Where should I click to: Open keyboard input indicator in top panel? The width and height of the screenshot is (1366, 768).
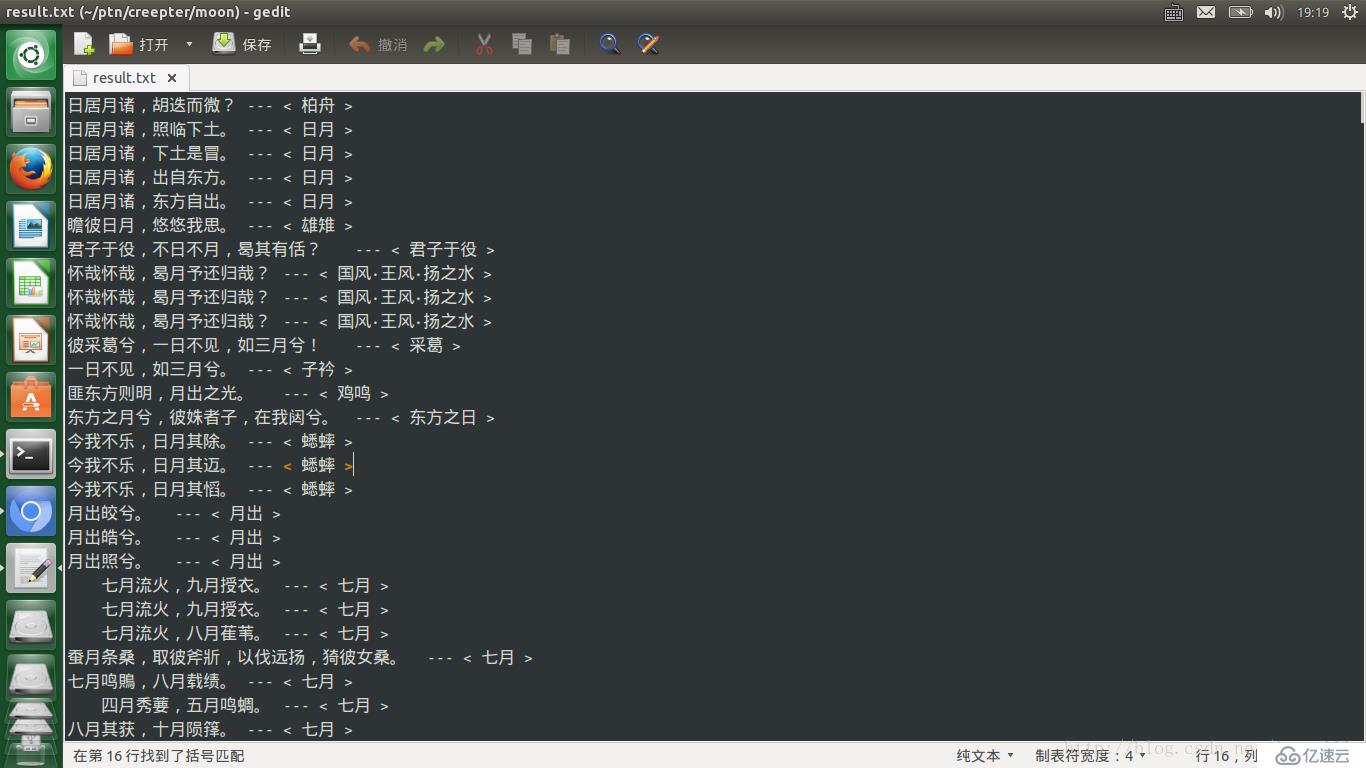[1174, 12]
